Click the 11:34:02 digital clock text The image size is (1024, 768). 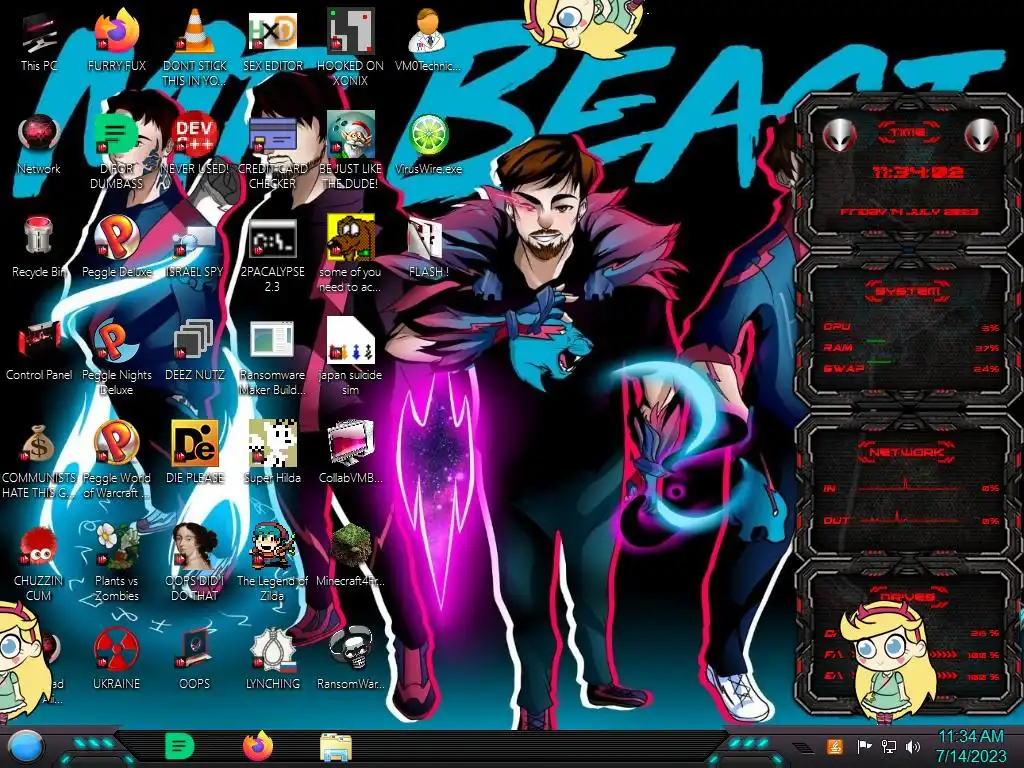[x=918, y=172]
